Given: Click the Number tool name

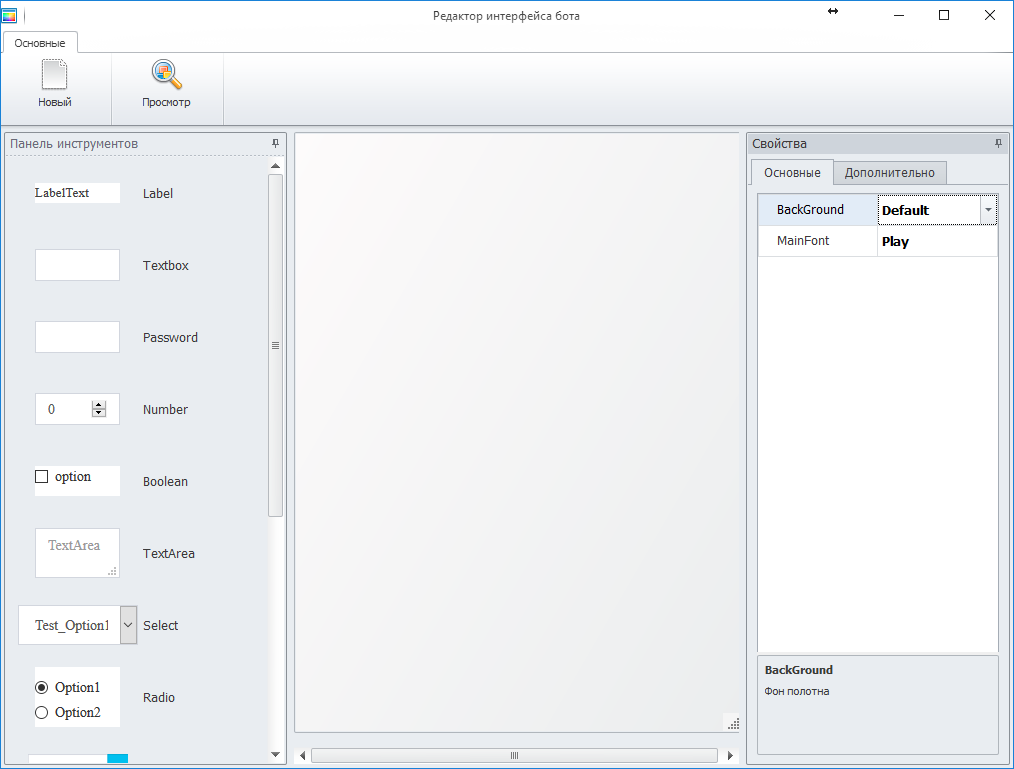Looking at the screenshot, I should pyautogui.click(x=165, y=409).
